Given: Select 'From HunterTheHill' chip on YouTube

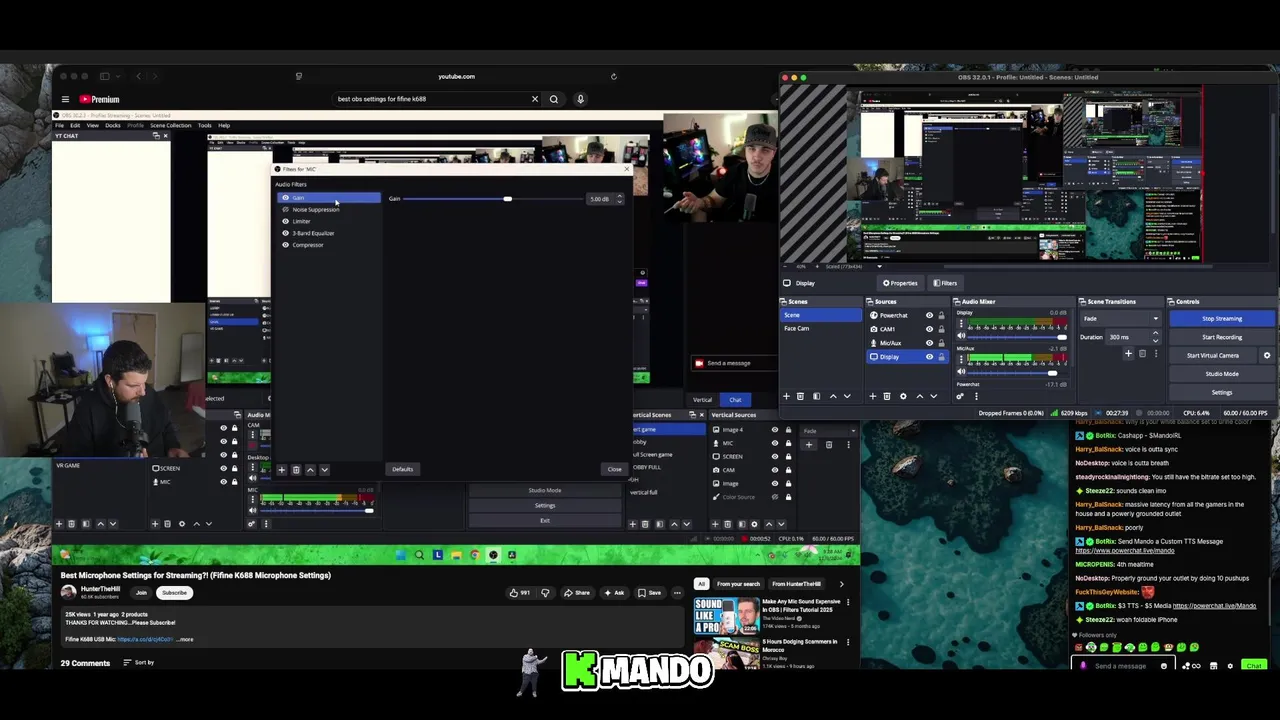Looking at the screenshot, I should pyautogui.click(x=796, y=584).
